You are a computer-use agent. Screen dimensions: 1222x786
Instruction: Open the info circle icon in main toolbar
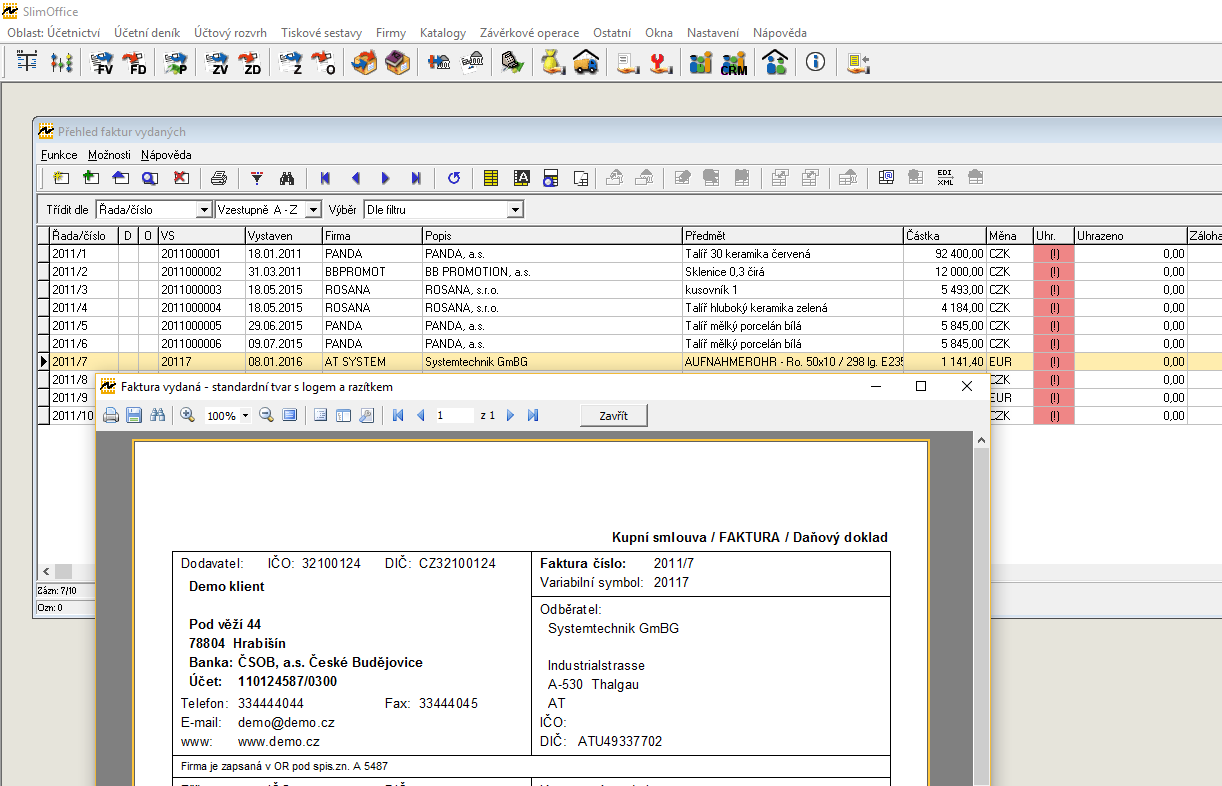[x=816, y=63]
